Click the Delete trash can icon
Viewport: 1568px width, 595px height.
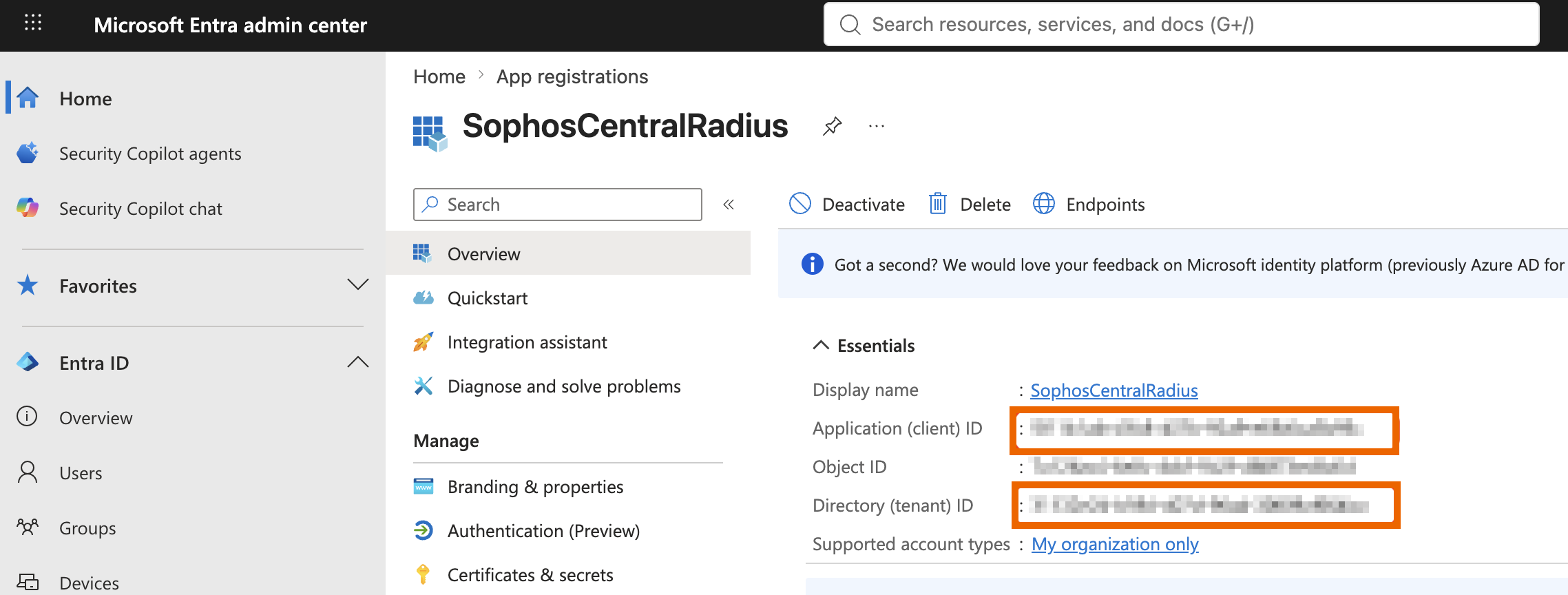coord(938,203)
